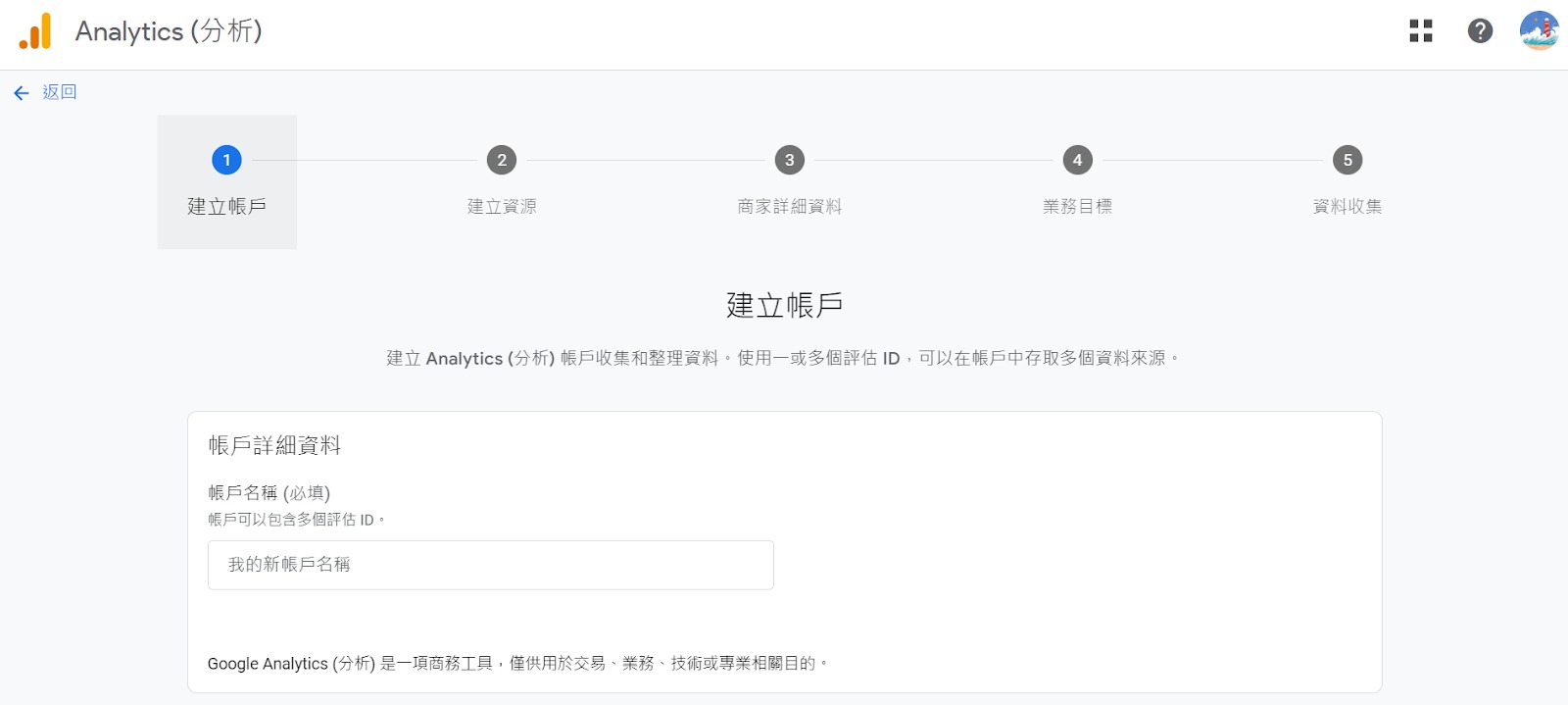Click the back arrow icon

pos(22,93)
